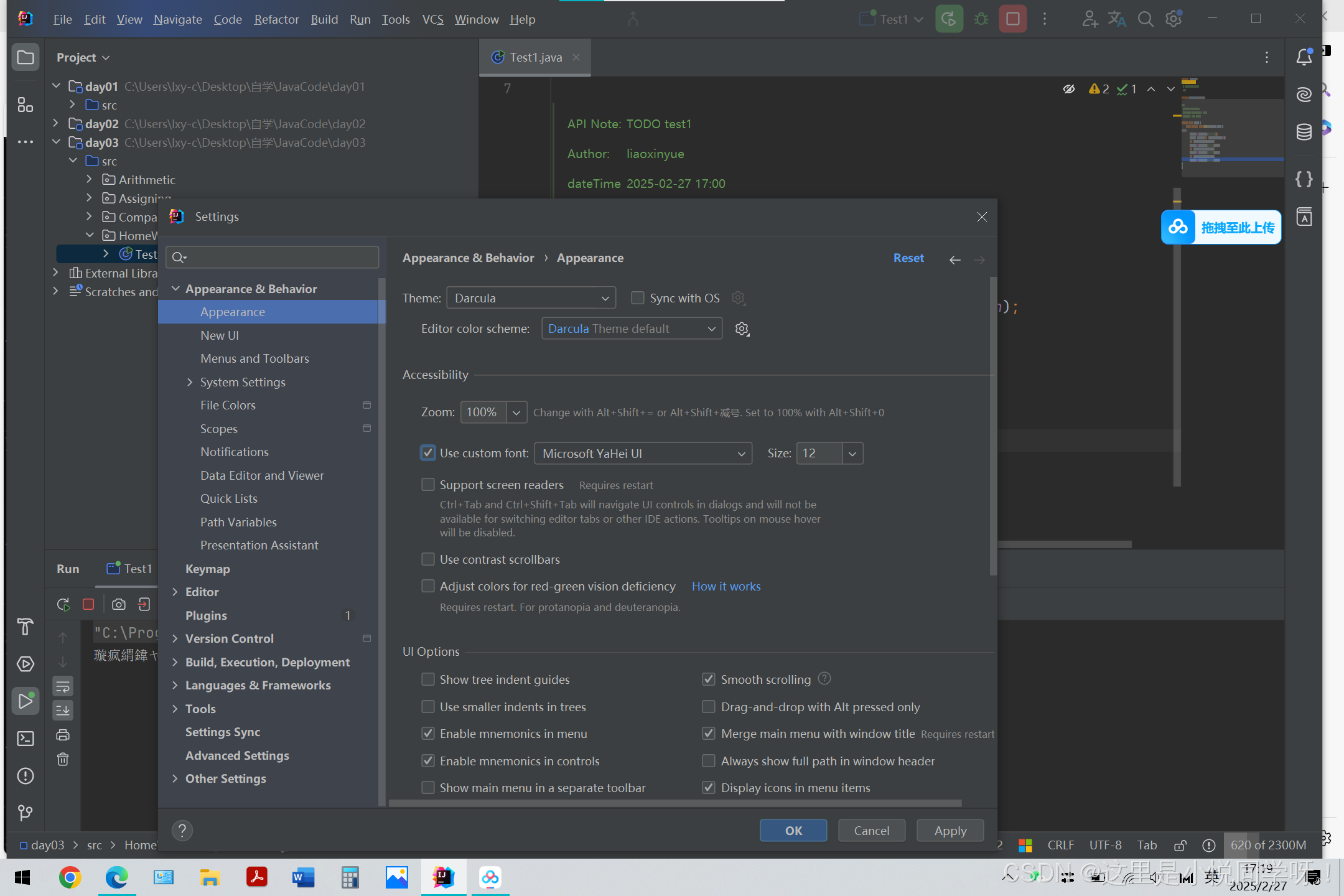This screenshot has height=896, width=1344.
Task: Open the VCS menu
Action: (x=432, y=19)
